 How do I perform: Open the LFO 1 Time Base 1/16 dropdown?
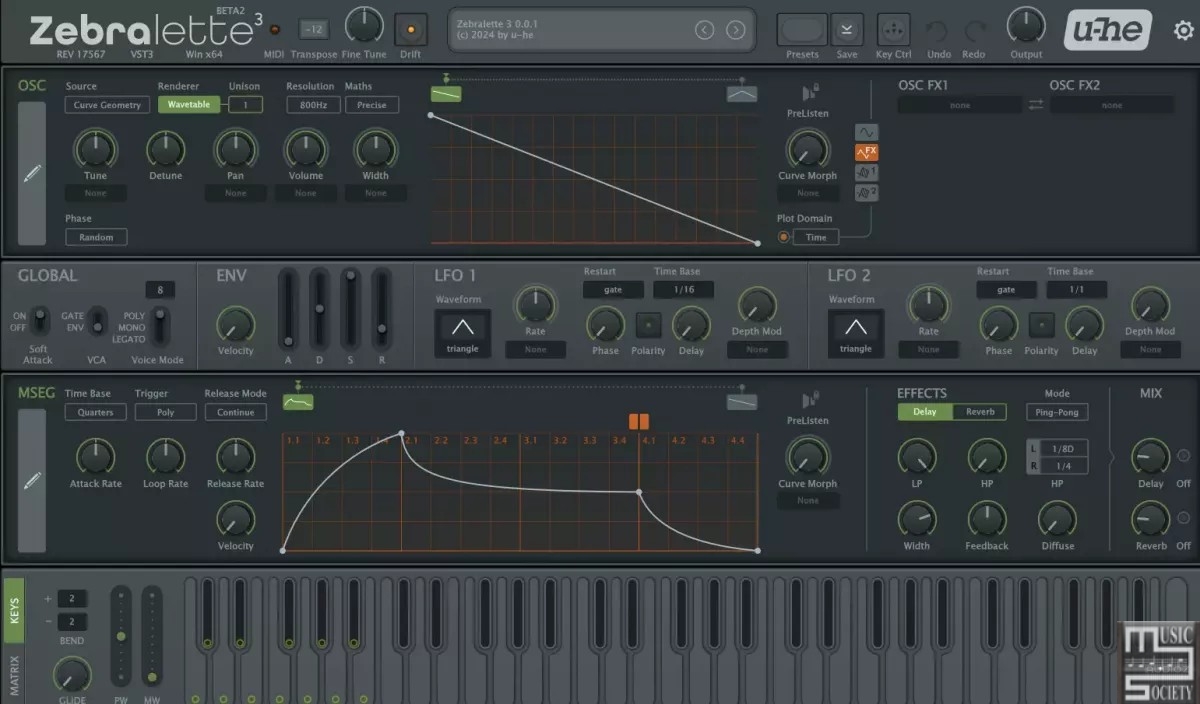683,290
